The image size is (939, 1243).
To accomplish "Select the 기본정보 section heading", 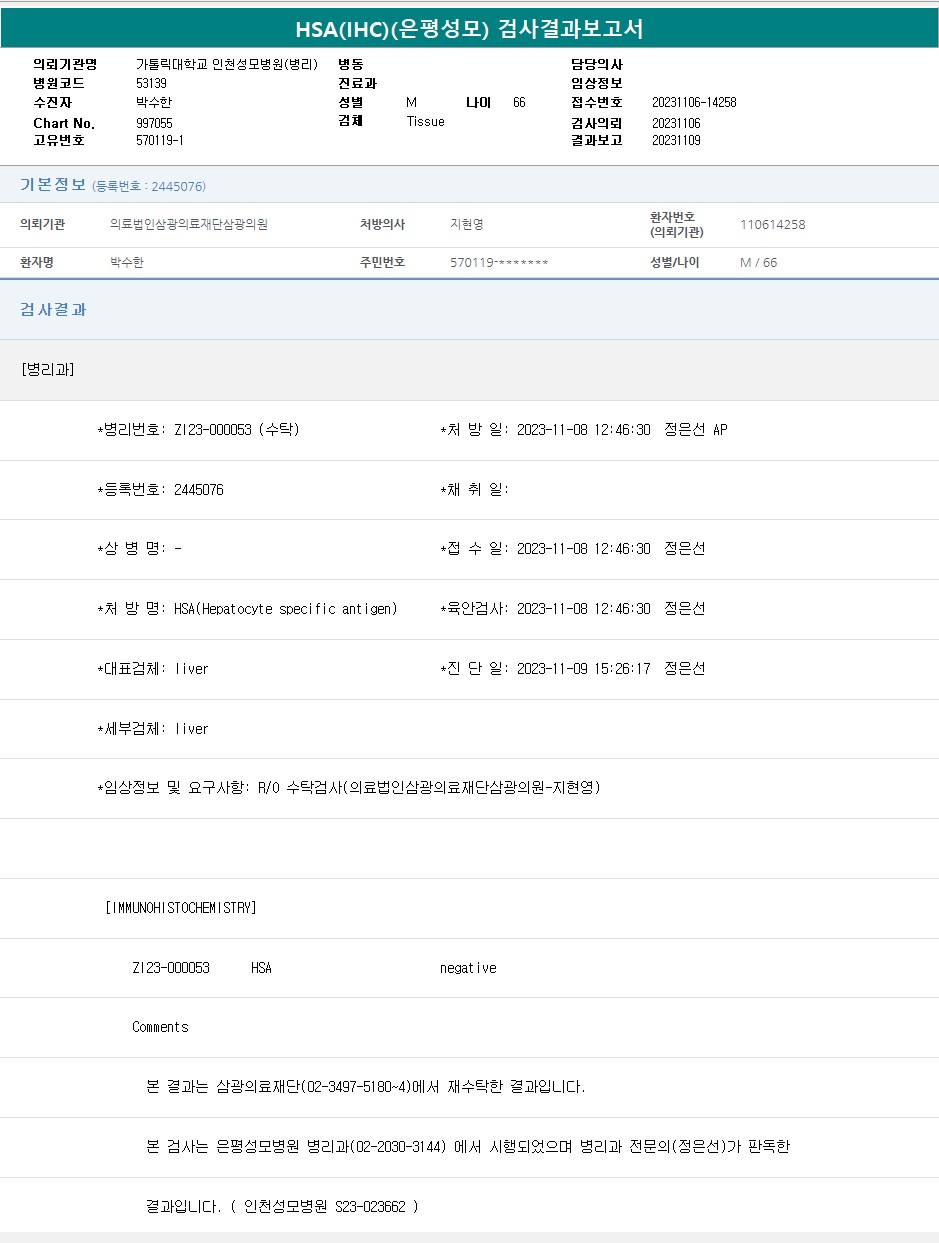I will click(x=53, y=185).
